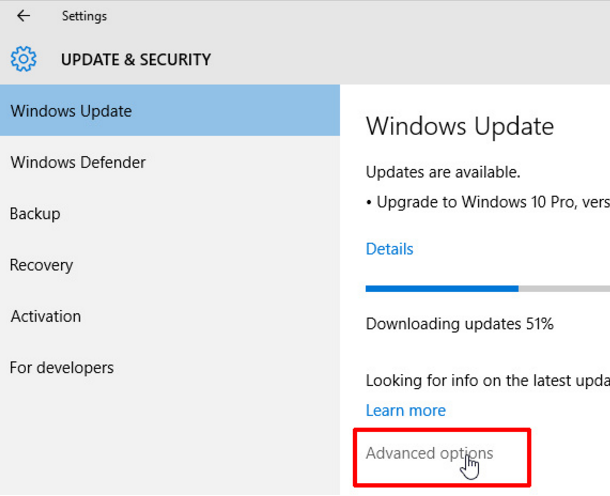Click the 'Looking for info' text line
This screenshot has width=610, height=496.
tap(487, 380)
